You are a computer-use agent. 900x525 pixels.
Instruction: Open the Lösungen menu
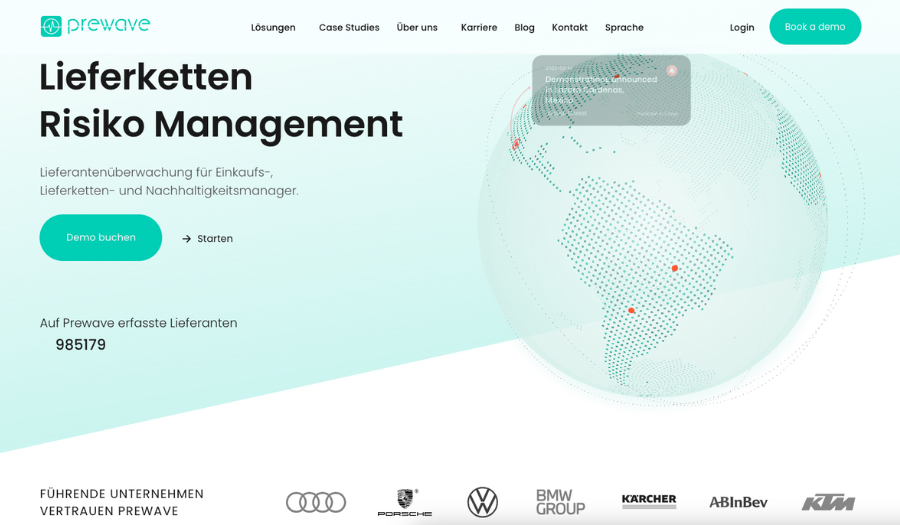coord(273,28)
